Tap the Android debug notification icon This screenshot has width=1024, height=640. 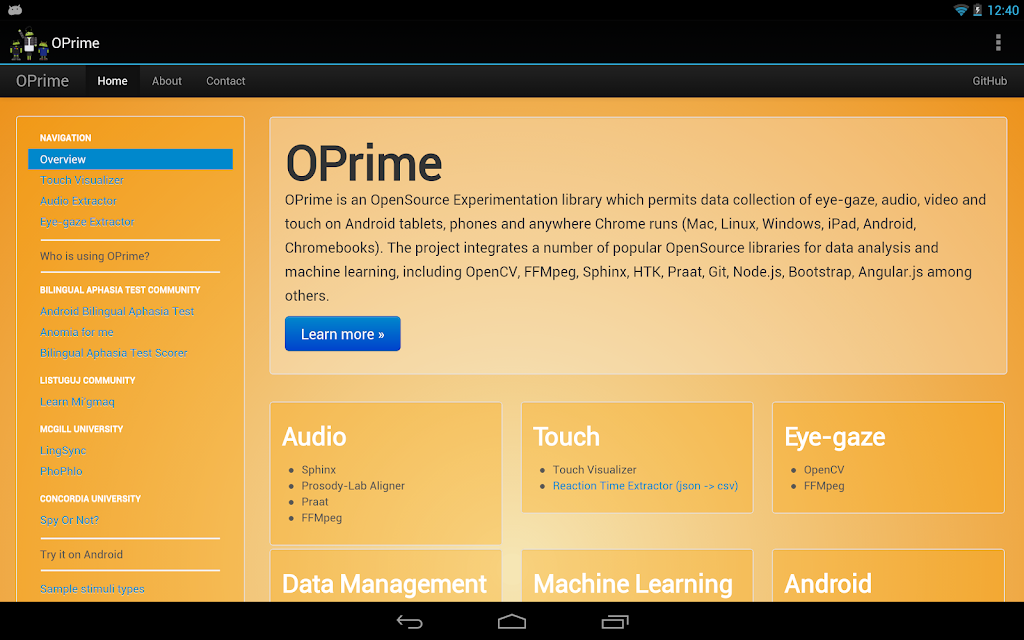tap(15, 10)
